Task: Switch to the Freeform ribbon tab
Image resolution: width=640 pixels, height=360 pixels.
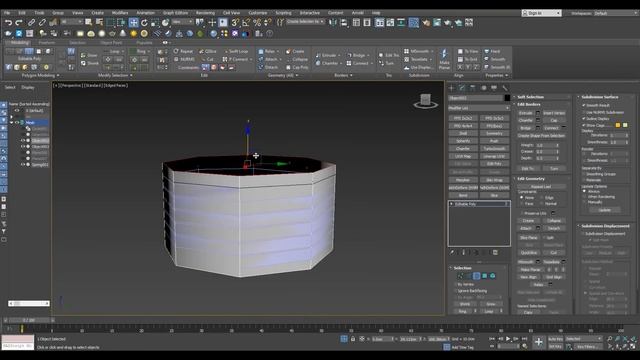Action: (46, 42)
